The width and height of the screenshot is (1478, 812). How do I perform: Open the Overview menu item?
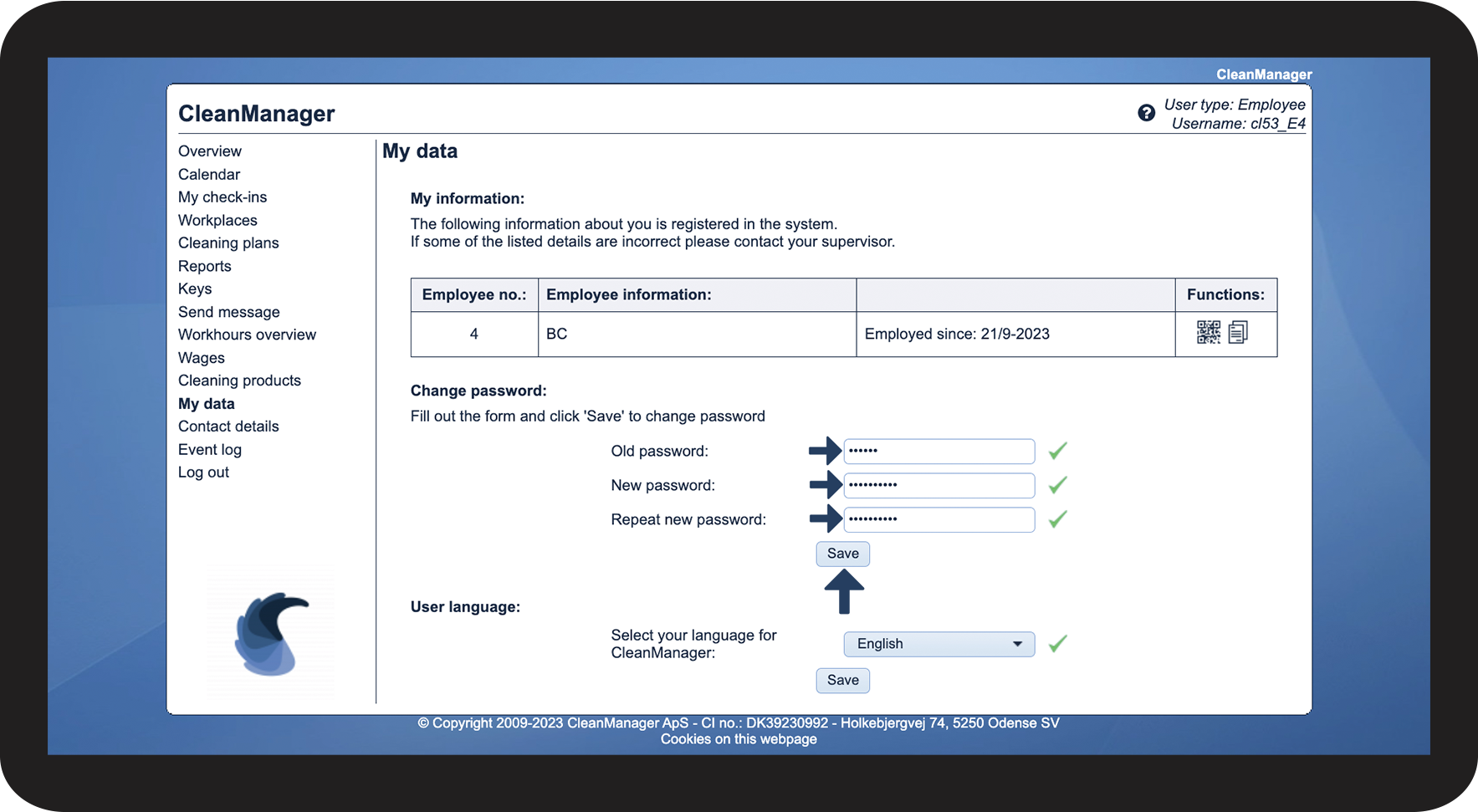209,151
